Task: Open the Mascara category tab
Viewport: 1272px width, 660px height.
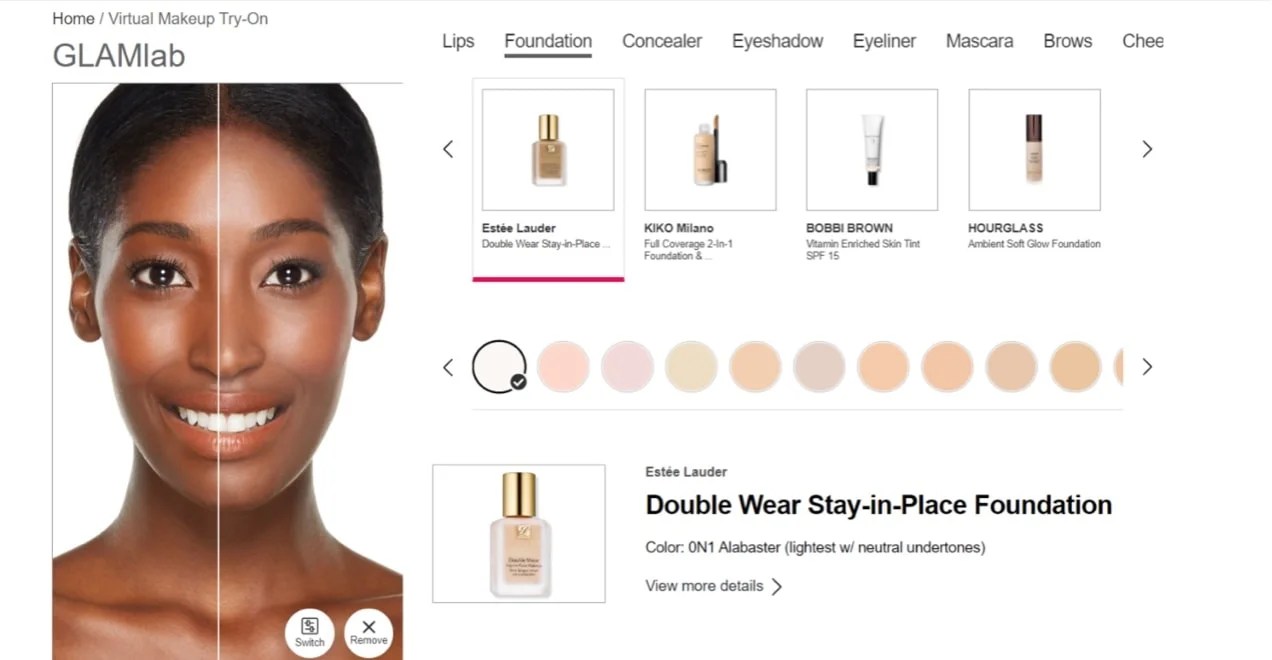Action: tap(979, 41)
